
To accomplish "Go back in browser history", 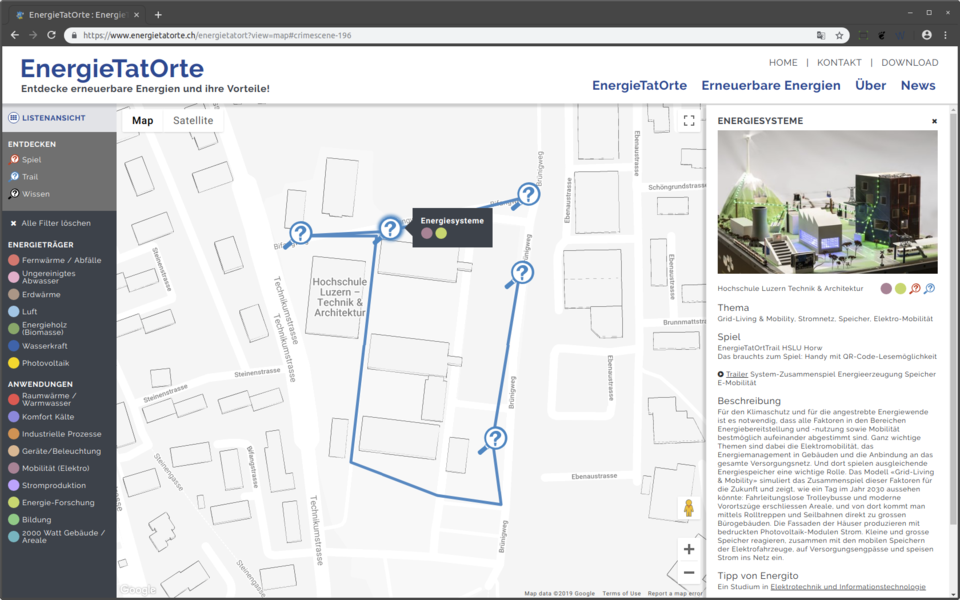I will click(15, 36).
